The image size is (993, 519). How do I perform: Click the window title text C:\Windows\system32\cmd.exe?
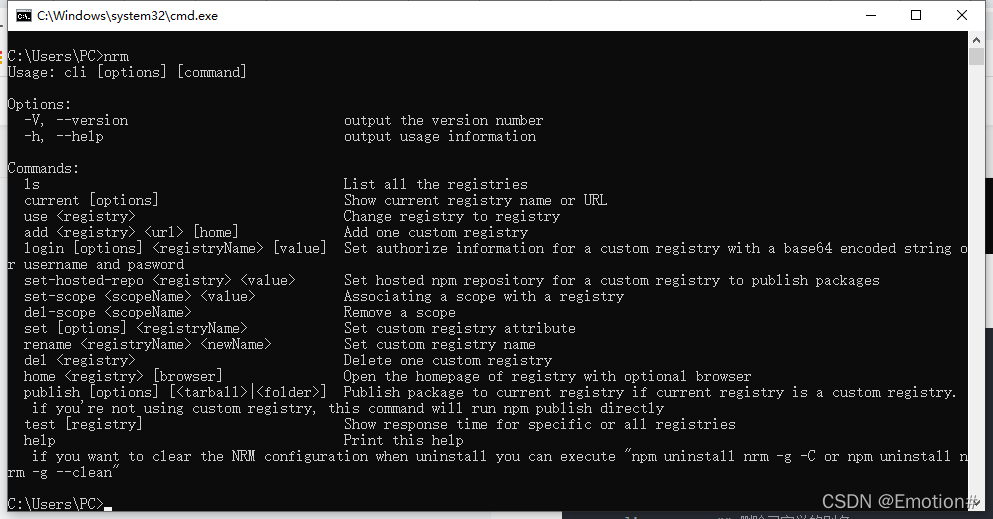(127, 16)
